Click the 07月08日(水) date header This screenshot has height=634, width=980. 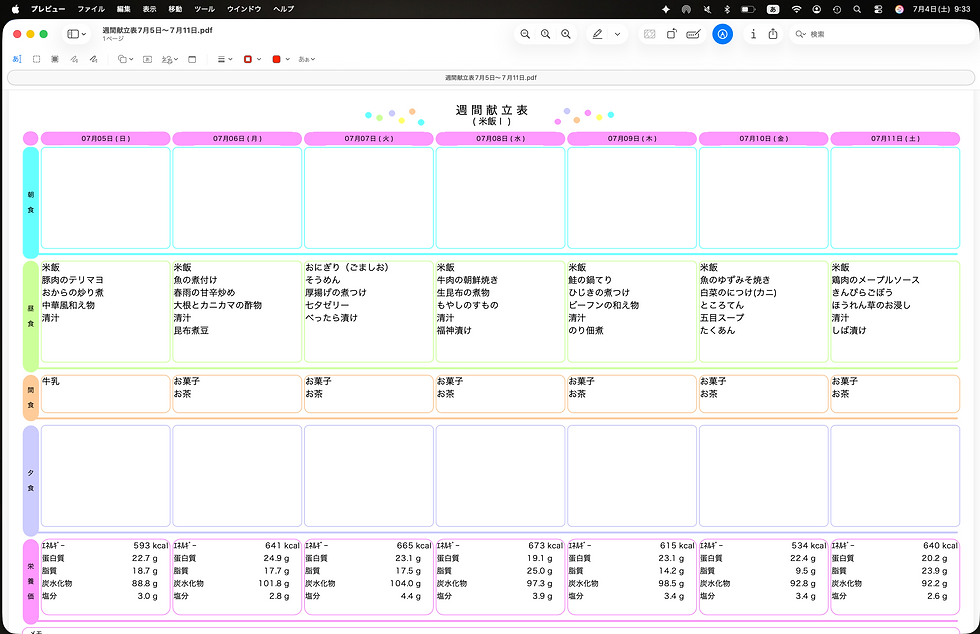(x=501, y=138)
